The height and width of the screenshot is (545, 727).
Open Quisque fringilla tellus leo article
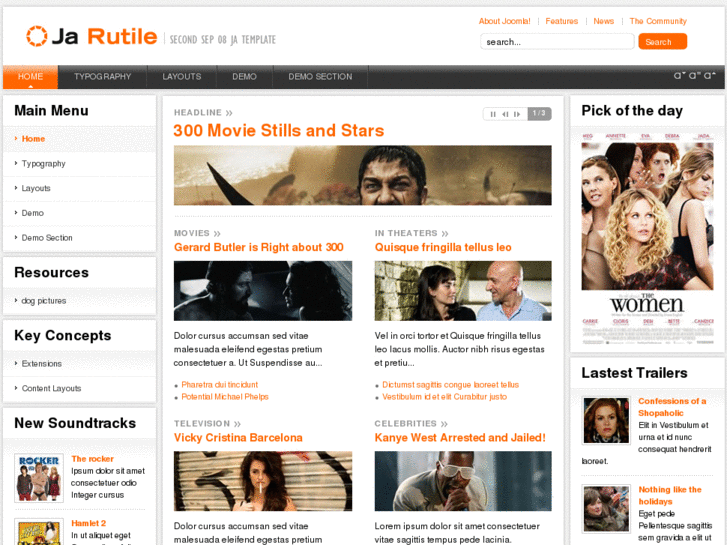[x=443, y=247]
